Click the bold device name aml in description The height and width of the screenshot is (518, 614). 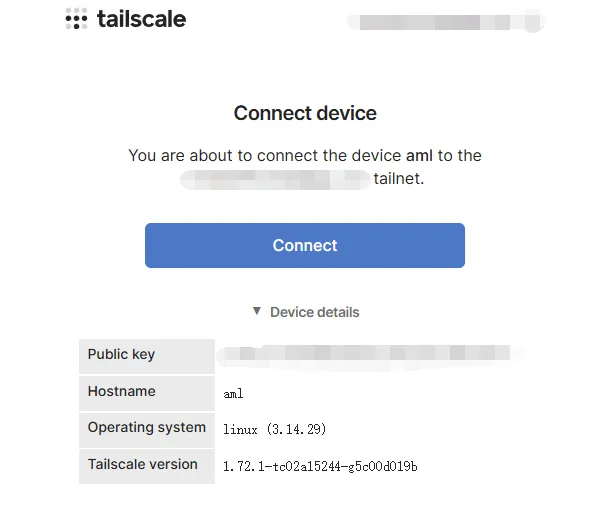click(417, 156)
